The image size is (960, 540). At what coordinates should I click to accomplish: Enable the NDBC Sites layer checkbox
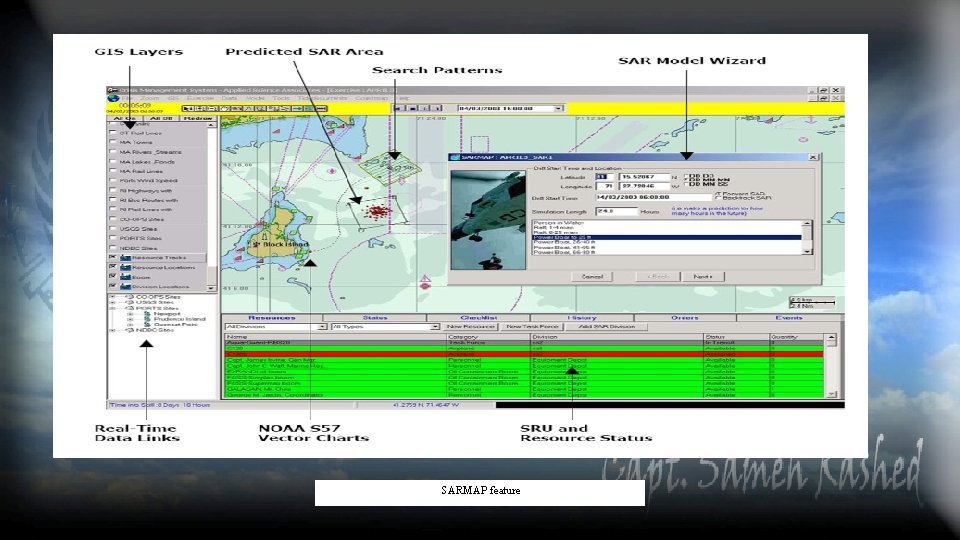tap(113, 248)
